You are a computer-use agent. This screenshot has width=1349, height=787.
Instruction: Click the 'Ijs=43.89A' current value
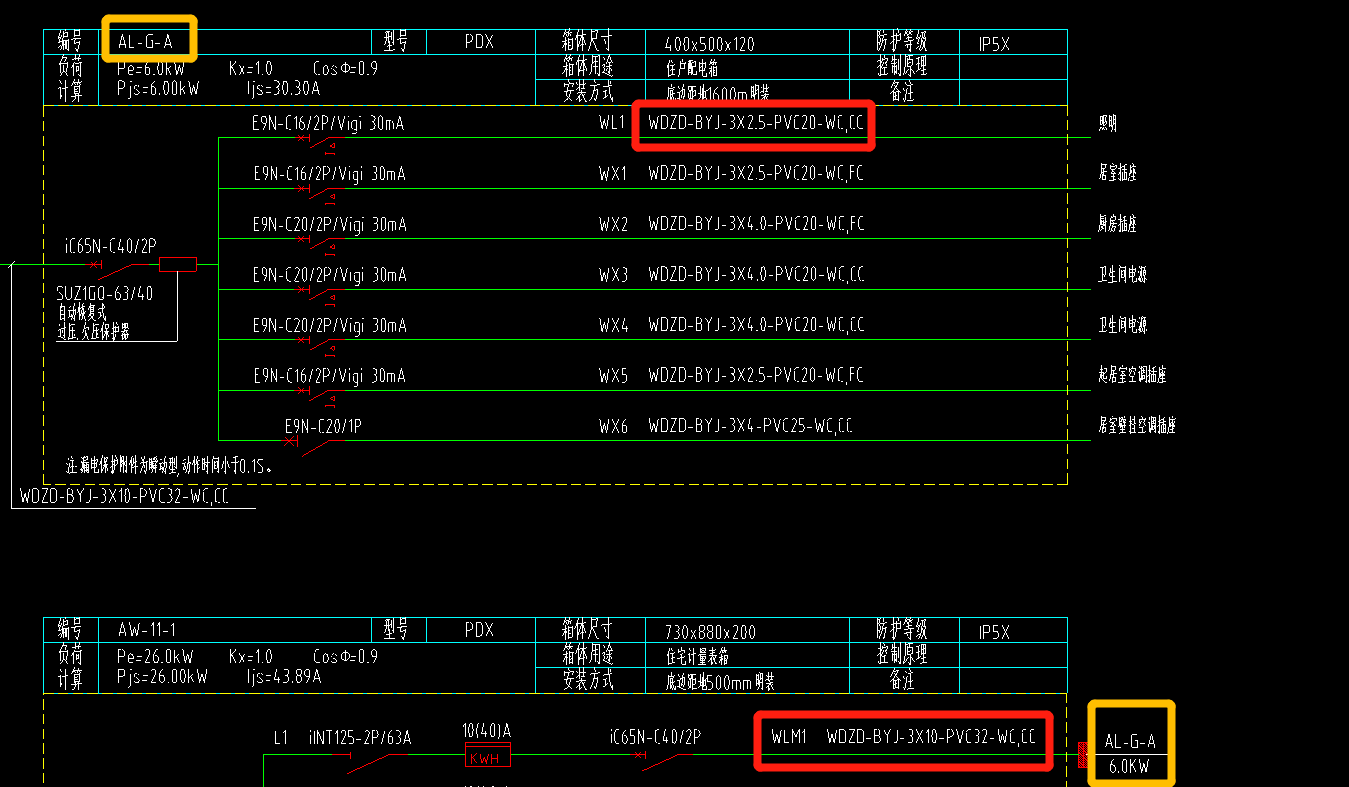click(283, 677)
